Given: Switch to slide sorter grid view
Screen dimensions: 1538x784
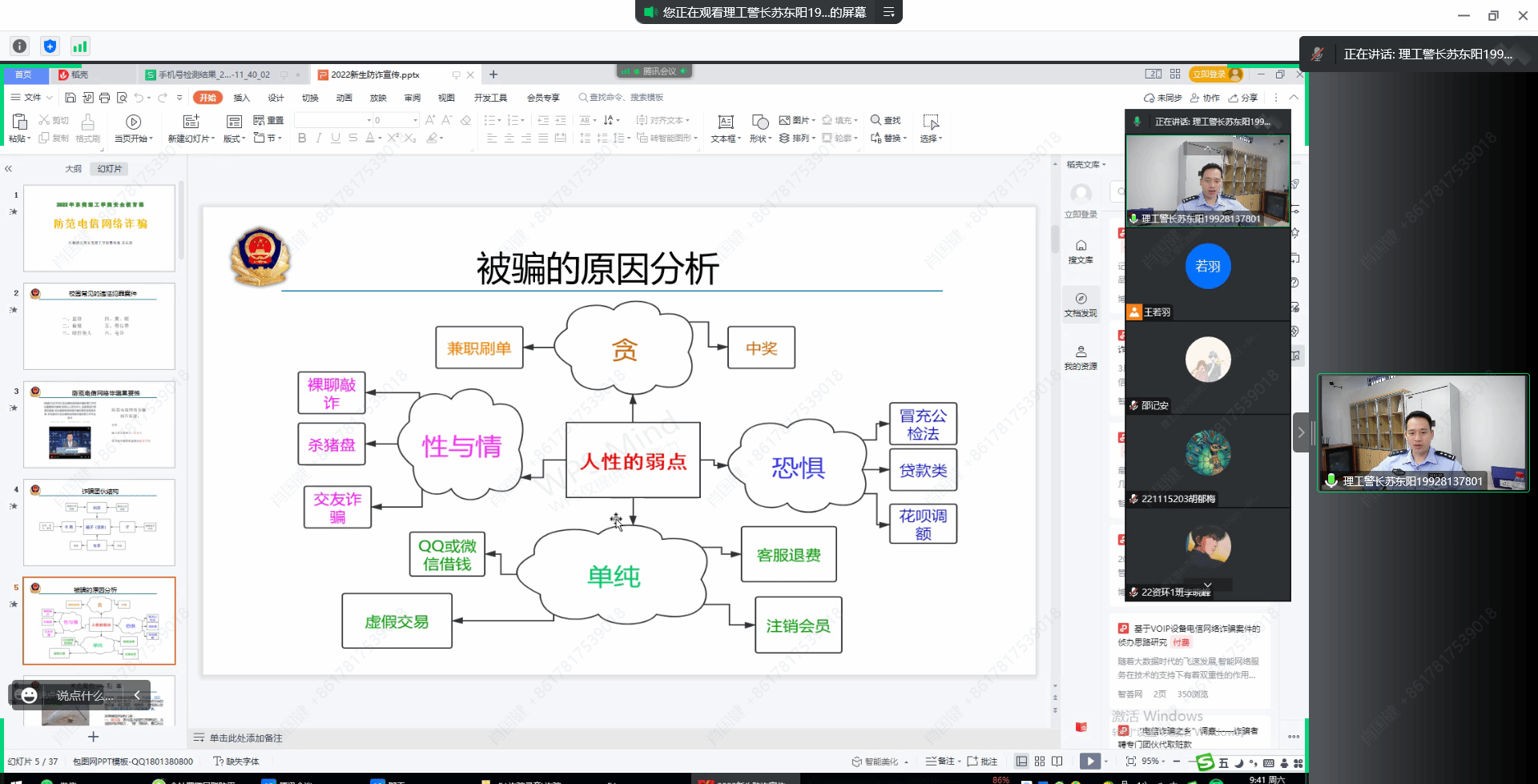Looking at the screenshot, I should coord(1040,762).
